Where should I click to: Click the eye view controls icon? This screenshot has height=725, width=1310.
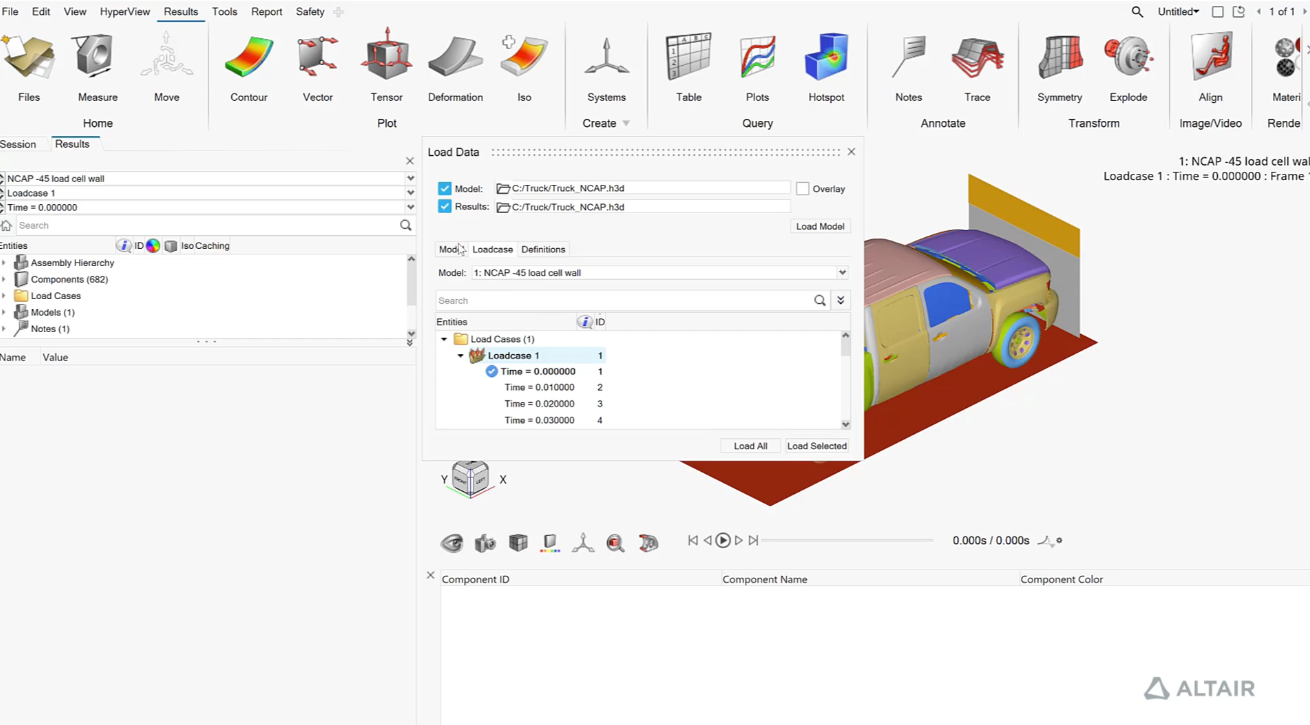452,543
